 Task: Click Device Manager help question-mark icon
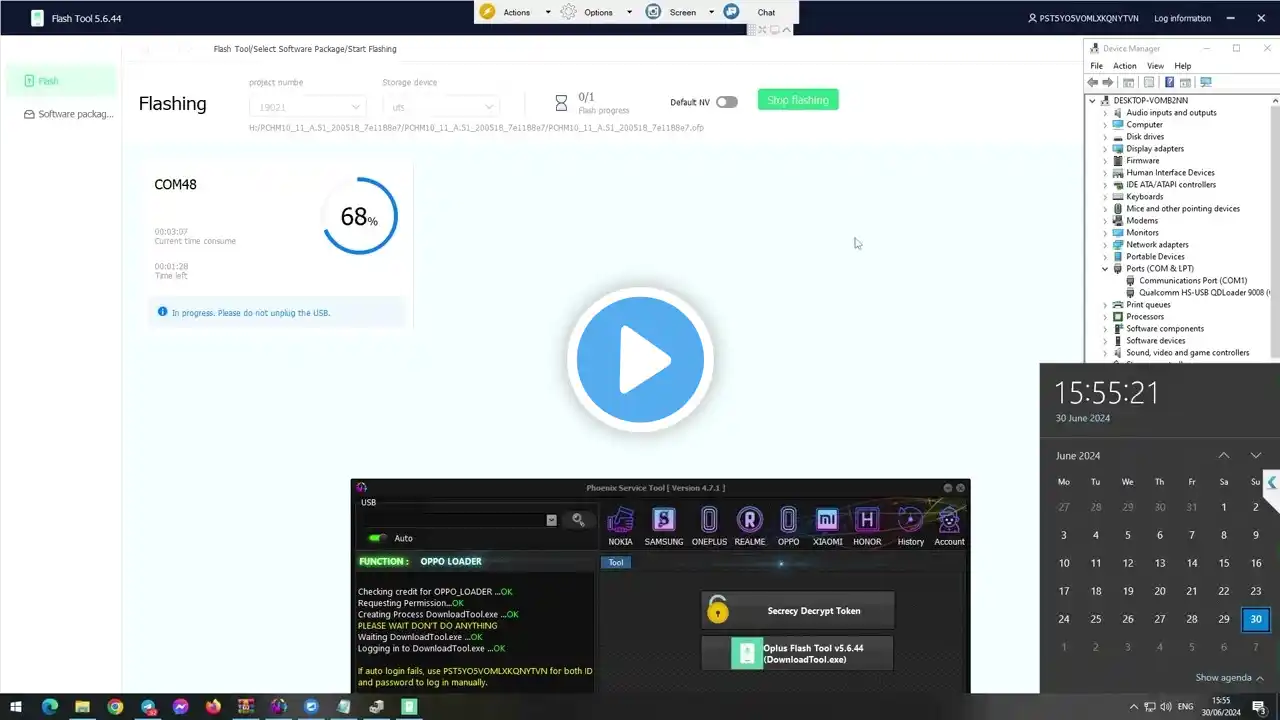(1169, 82)
